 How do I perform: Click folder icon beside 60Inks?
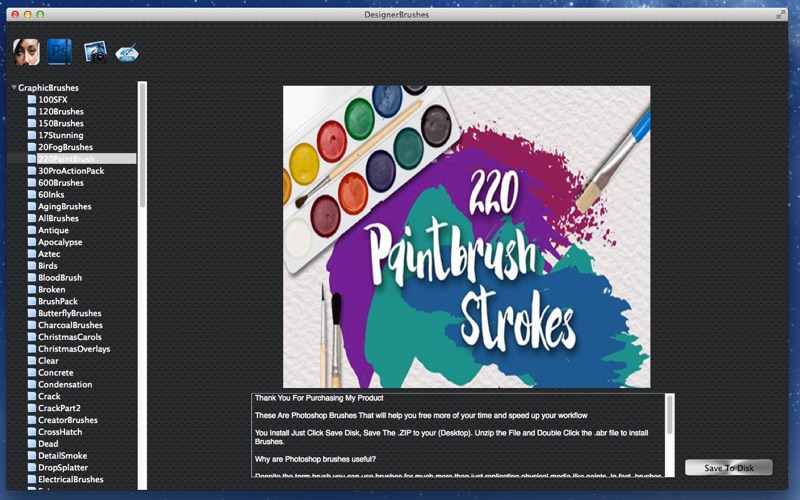tap(32, 194)
